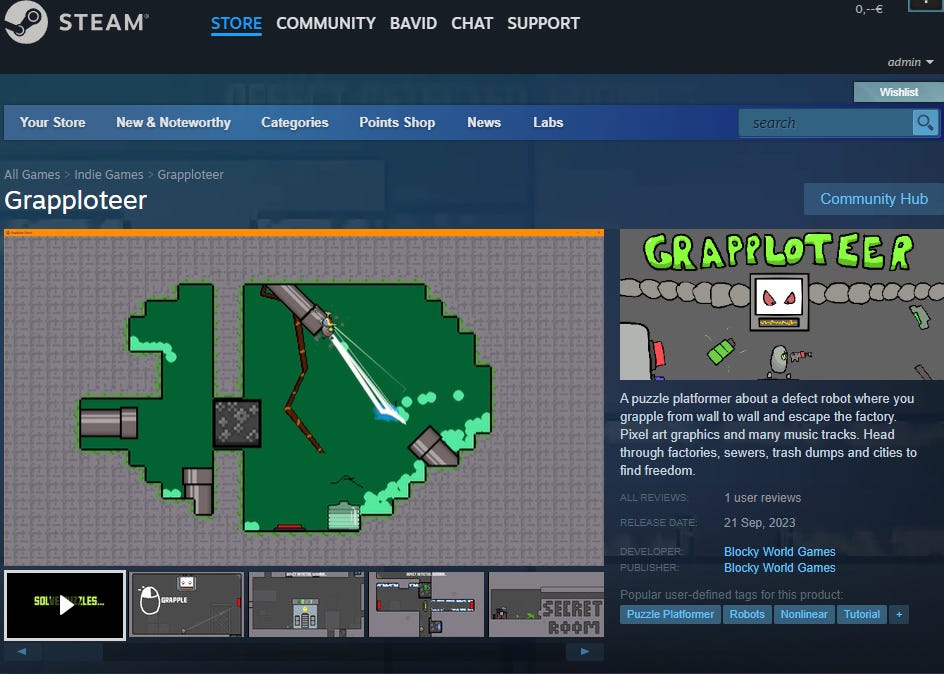Open the News tab
This screenshot has width=944, height=674.
coord(484,123)
